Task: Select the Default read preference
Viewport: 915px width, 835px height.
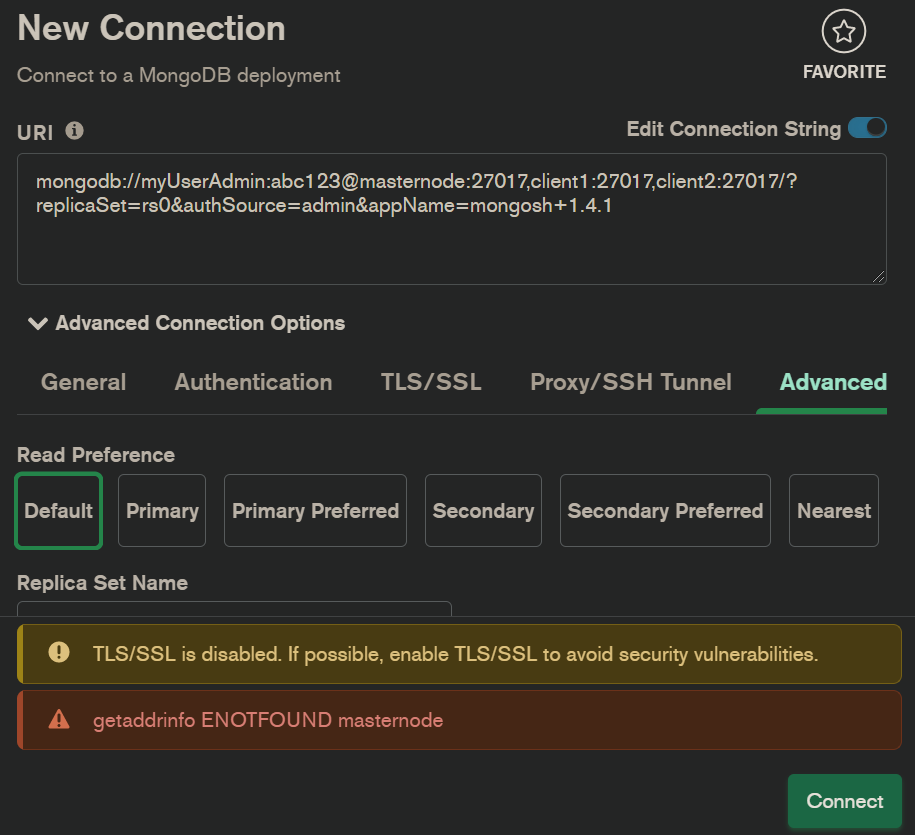Action: [59, 511]
